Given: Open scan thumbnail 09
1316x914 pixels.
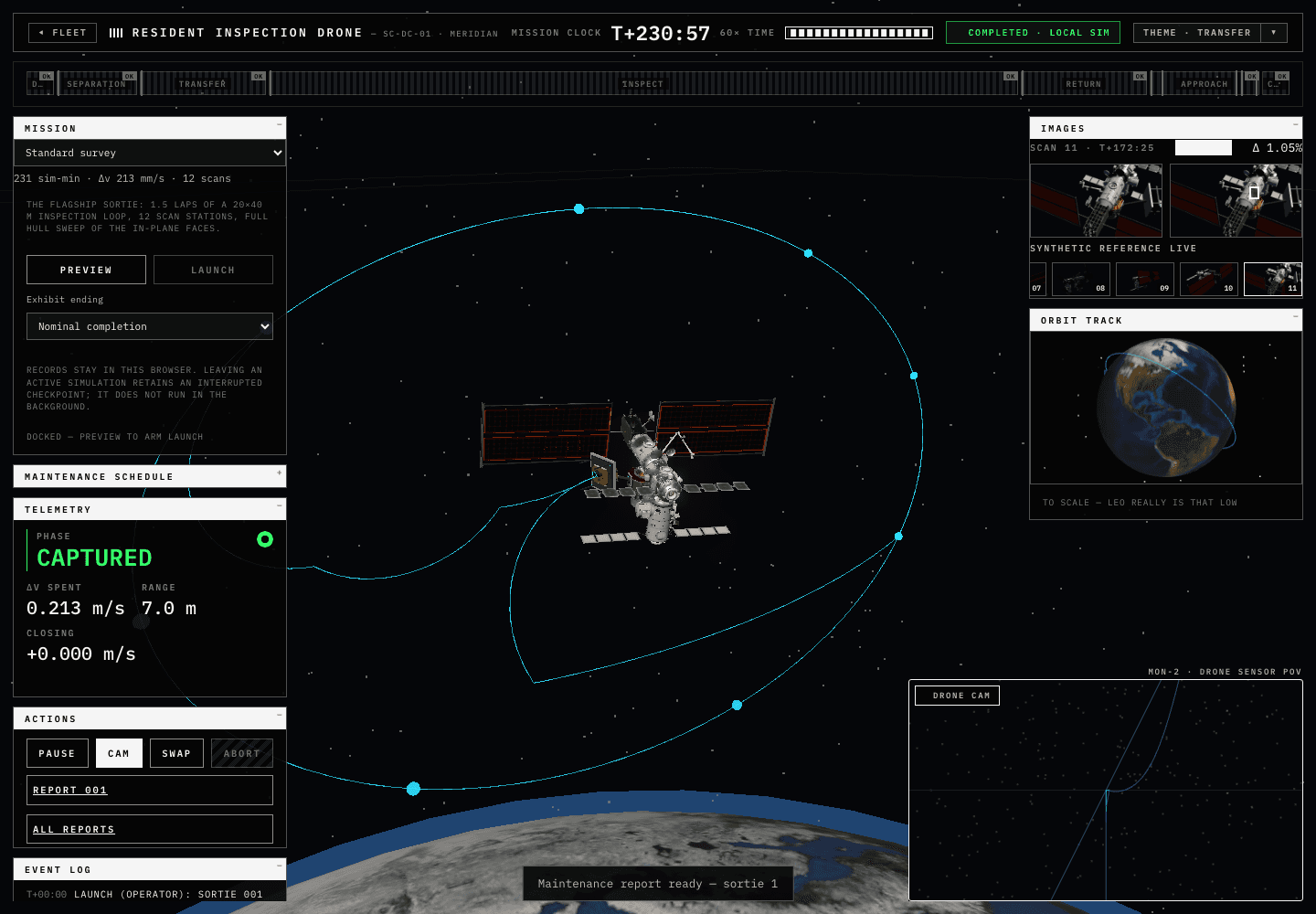Looking at the screenshot, I should (1145, 279).
